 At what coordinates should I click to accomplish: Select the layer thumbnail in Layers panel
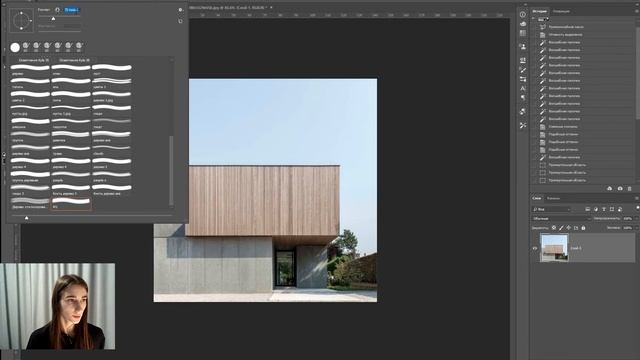554,248
